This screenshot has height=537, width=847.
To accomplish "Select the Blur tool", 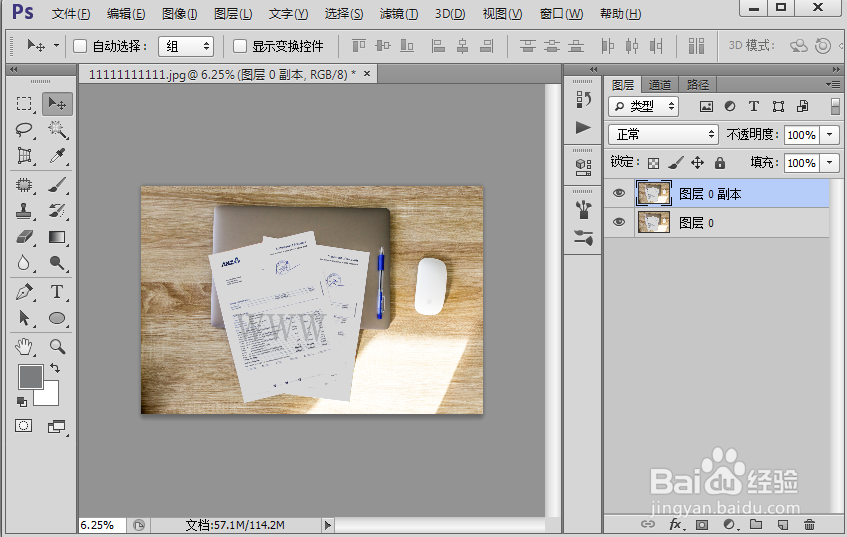I will point(24,263).
